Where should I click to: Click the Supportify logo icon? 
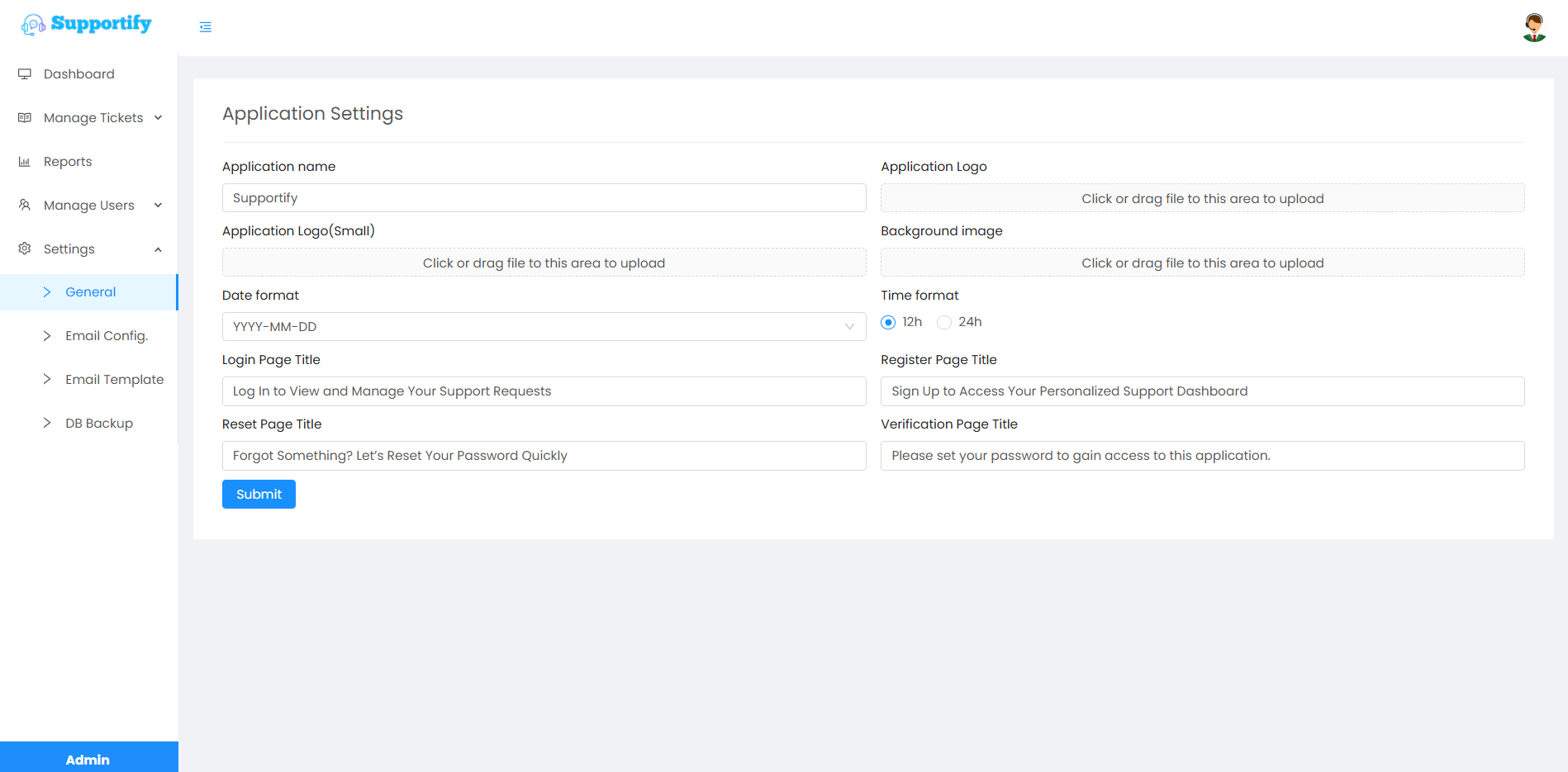33,25
